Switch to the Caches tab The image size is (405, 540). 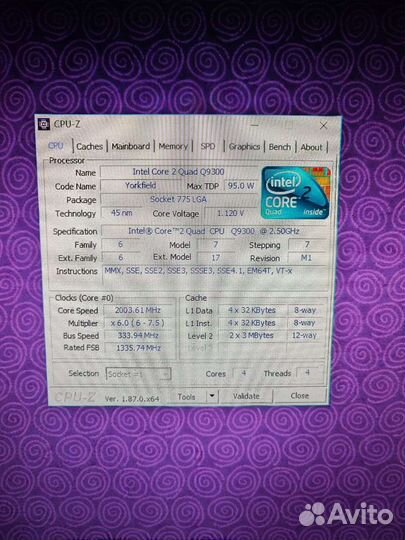tap(90, 146)
